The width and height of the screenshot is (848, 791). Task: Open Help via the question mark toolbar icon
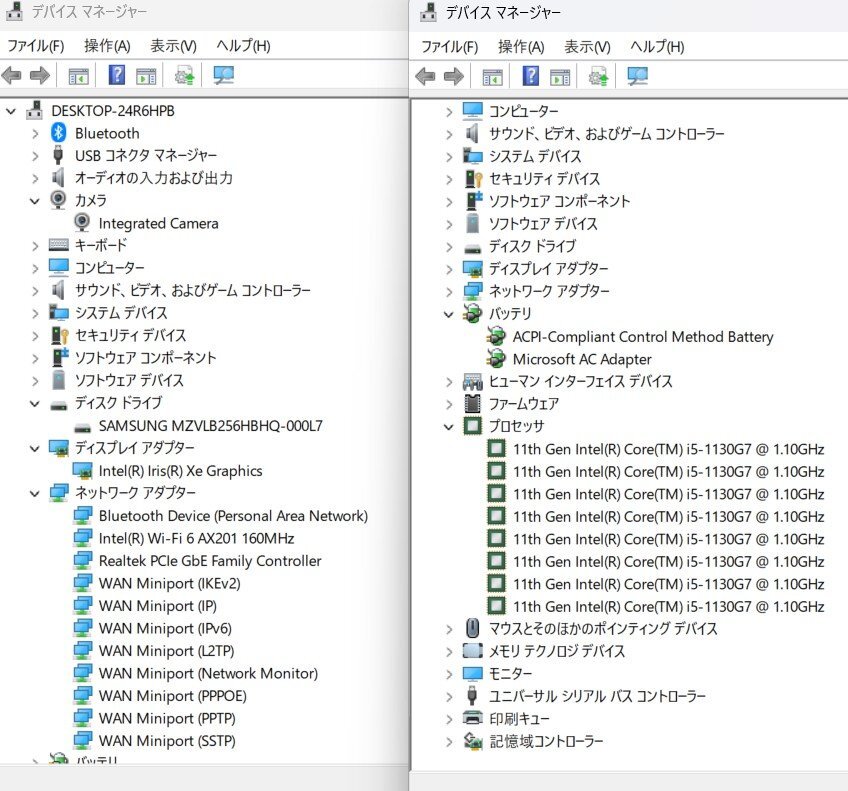tap(117, 75)
